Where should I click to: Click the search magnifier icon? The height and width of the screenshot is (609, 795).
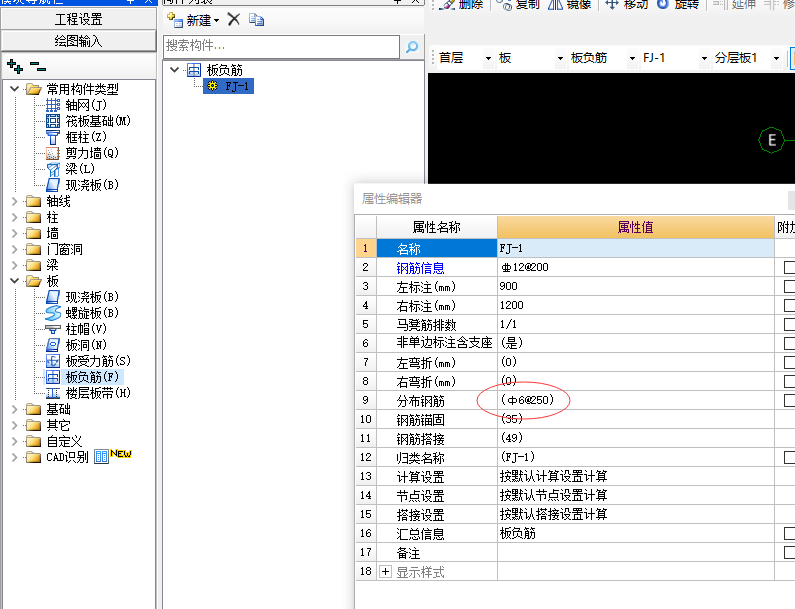click(x=412, y=47)
